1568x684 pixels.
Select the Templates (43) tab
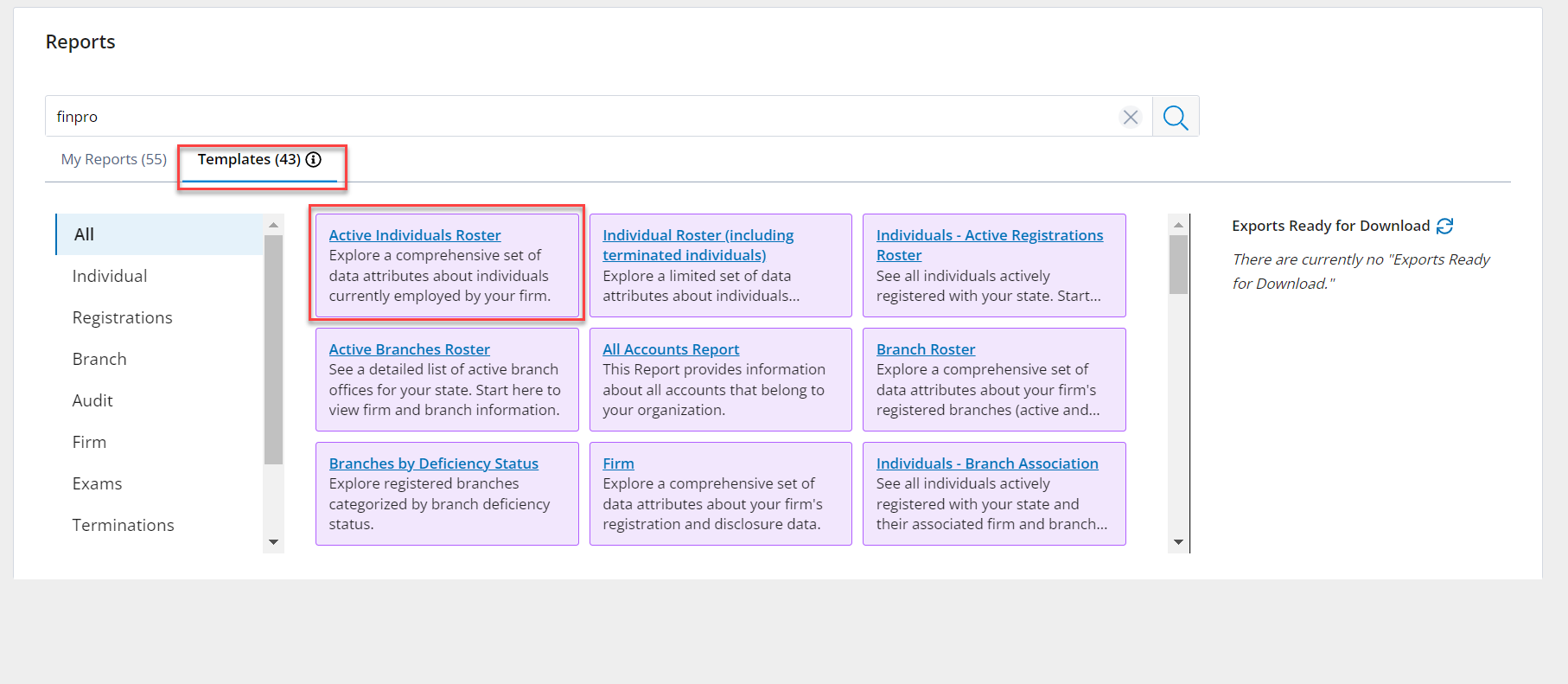click(x=249, y=160)
